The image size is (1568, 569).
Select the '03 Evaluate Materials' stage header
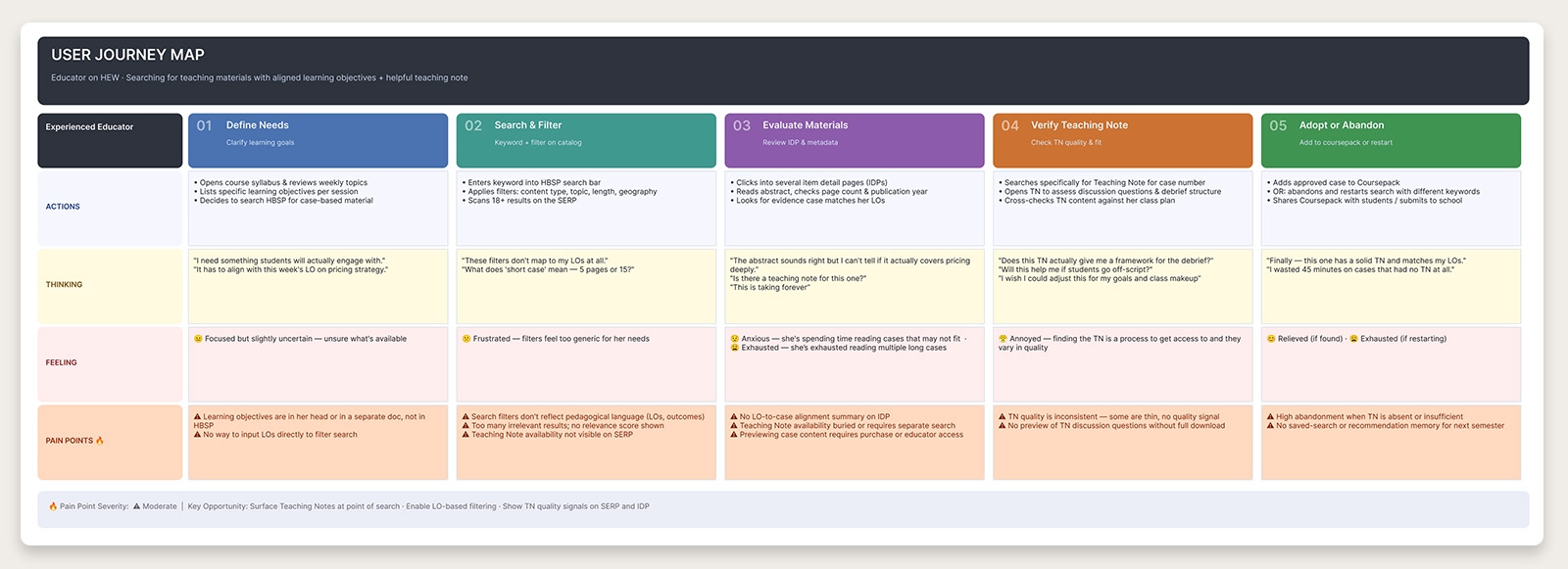[855, 141]
